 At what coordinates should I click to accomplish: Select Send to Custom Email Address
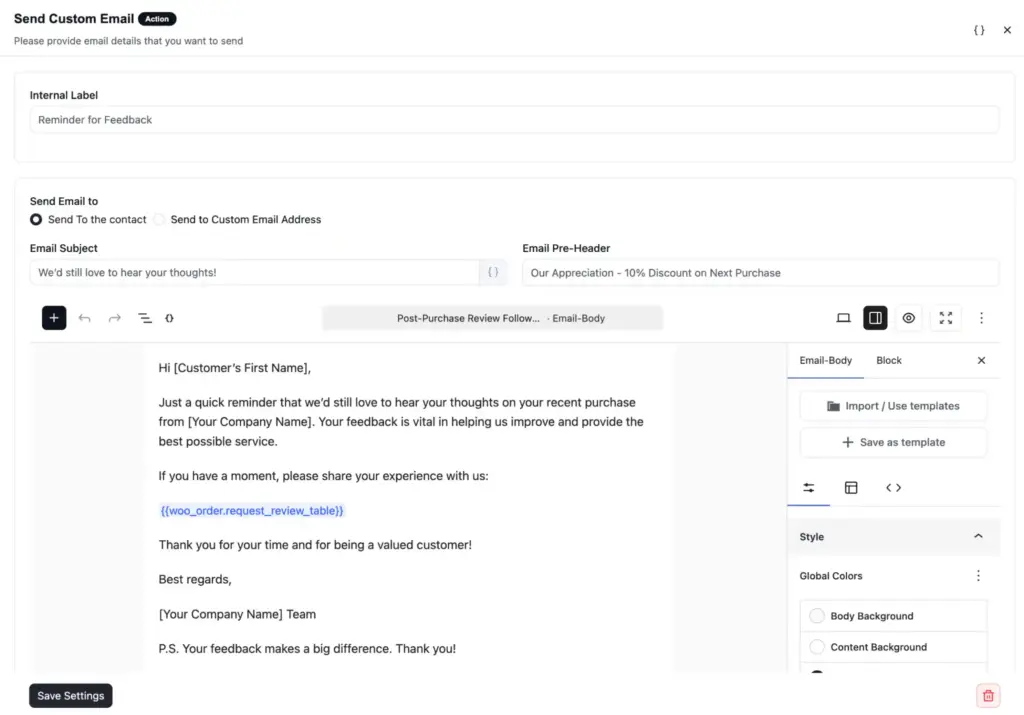tap(159, 219)
